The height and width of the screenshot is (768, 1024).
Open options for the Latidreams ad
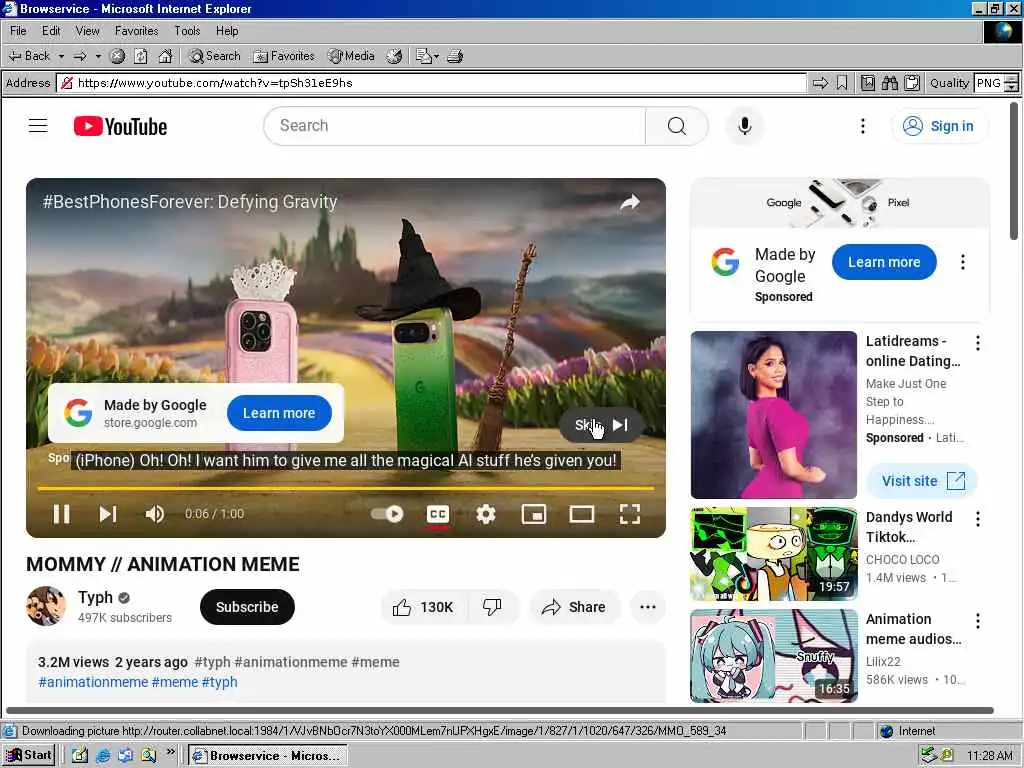(x=978, y=343)
